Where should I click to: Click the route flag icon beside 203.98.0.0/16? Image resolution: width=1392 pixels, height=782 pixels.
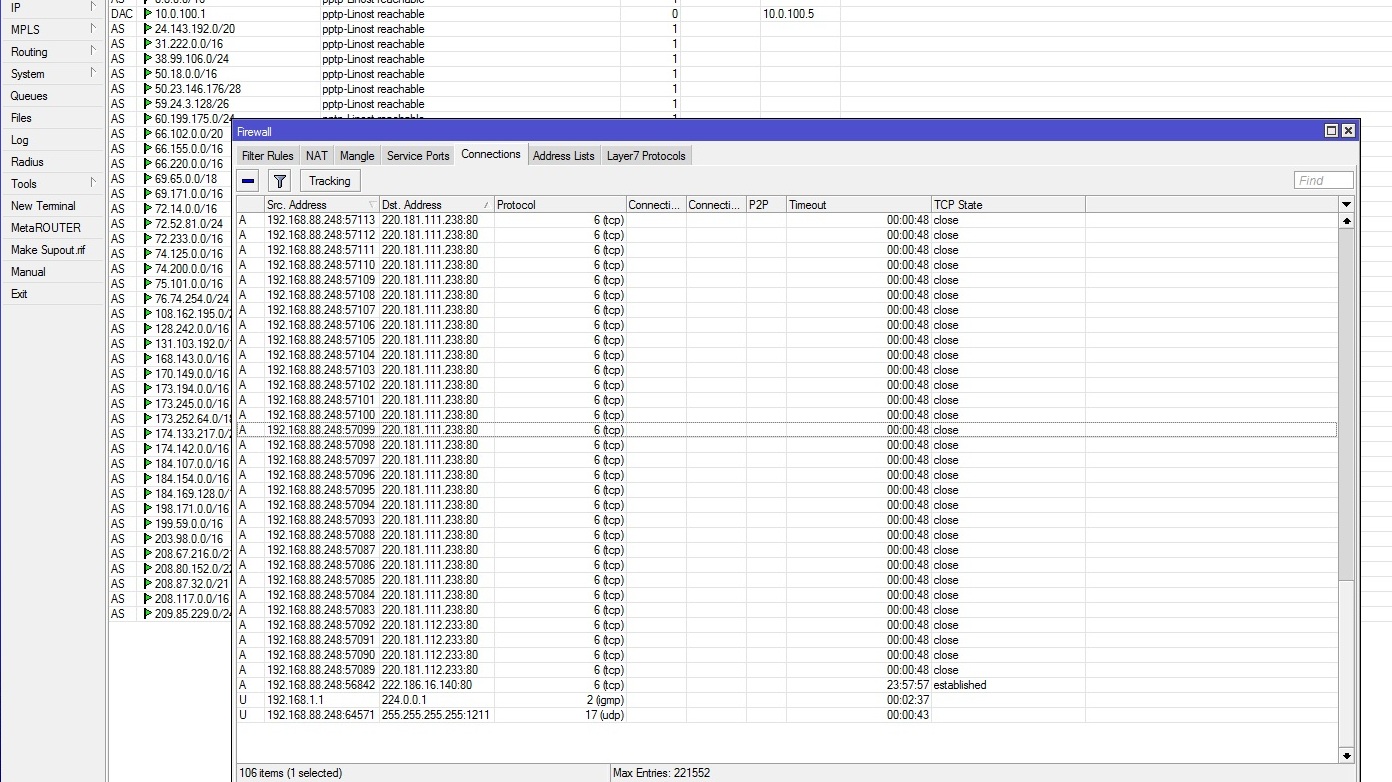pos(148,539)
